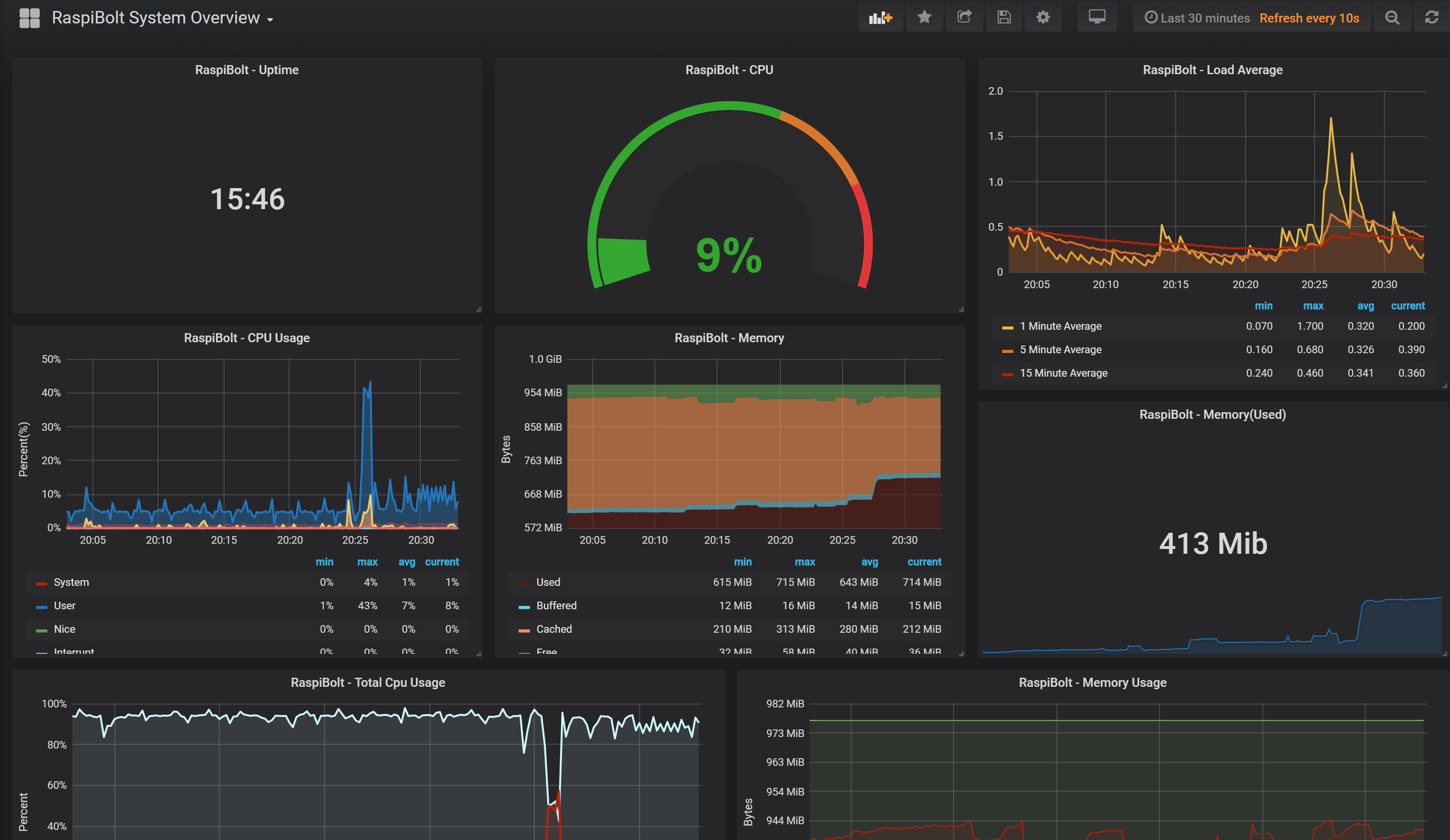Click the Add panel icon
Viewport: 1450px width, 840px height.
pyautogui.click(x=880, y=18)
